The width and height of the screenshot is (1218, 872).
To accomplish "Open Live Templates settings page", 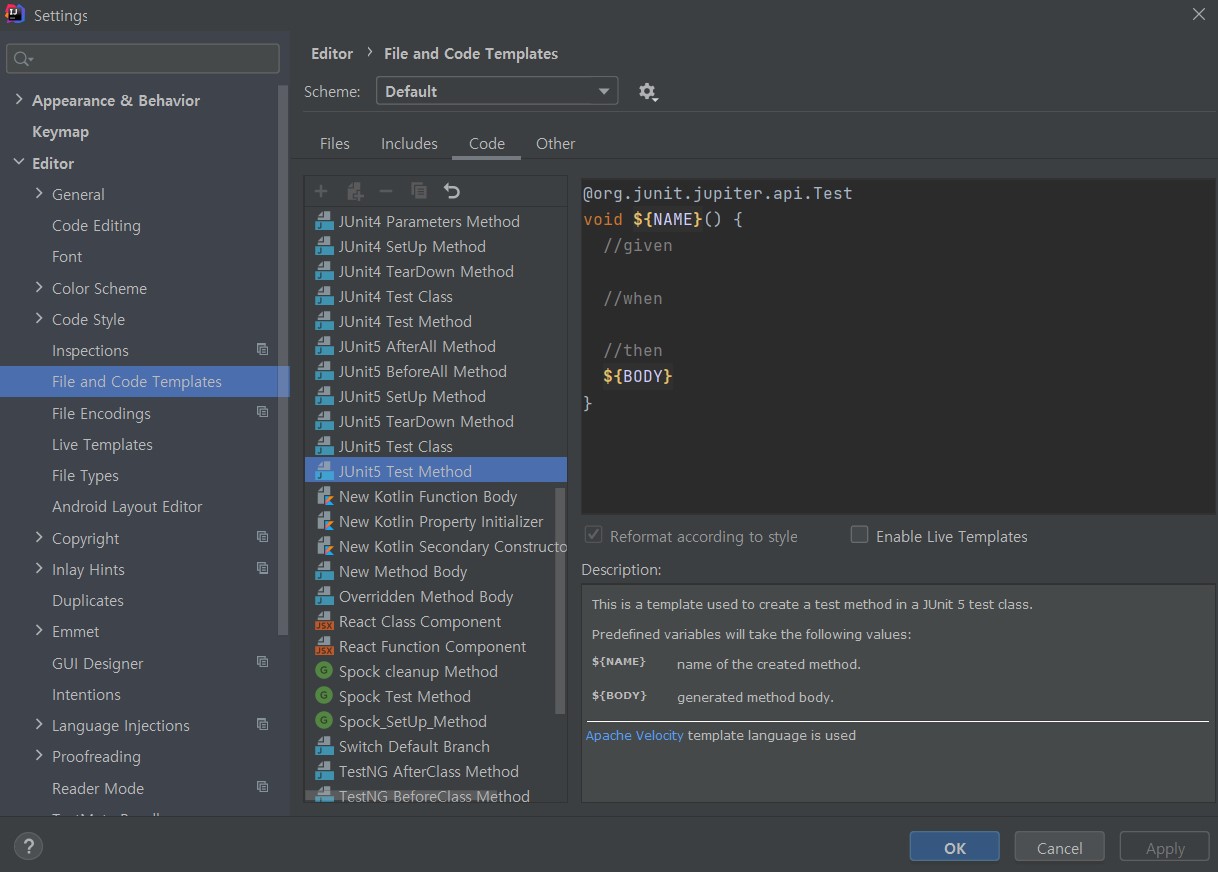I will pyautogui.click(x=102, y=444).
